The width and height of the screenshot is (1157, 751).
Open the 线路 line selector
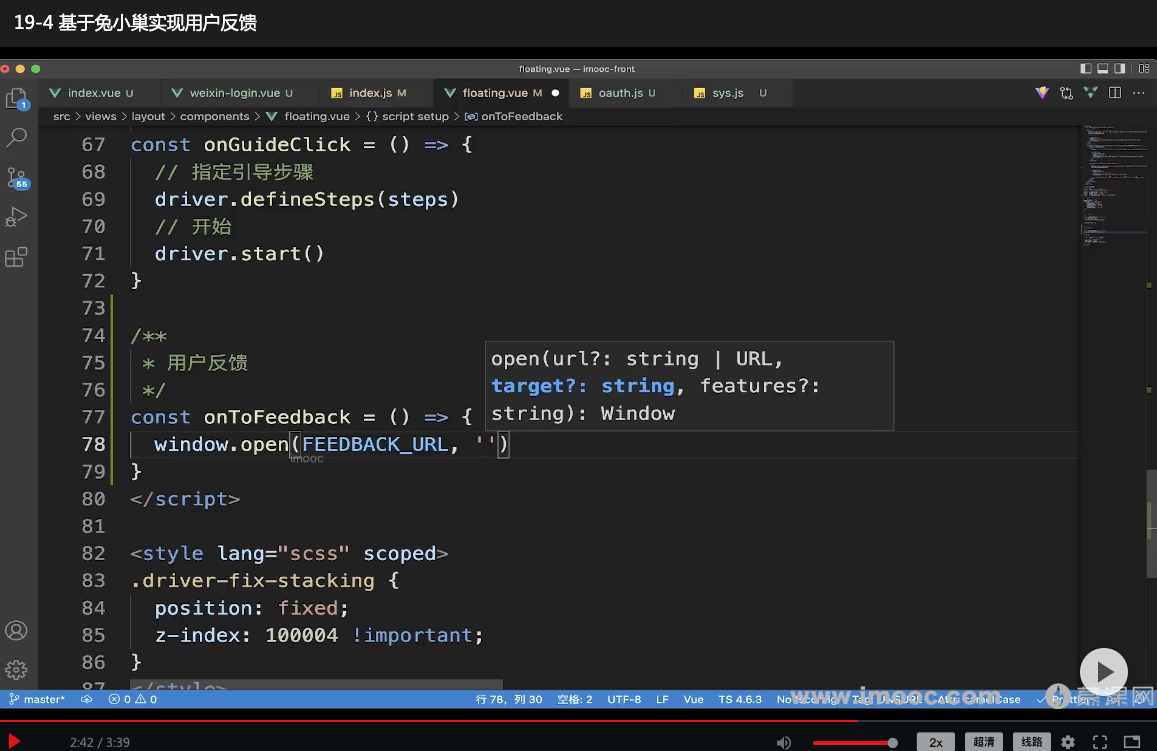click(1032, 742)
